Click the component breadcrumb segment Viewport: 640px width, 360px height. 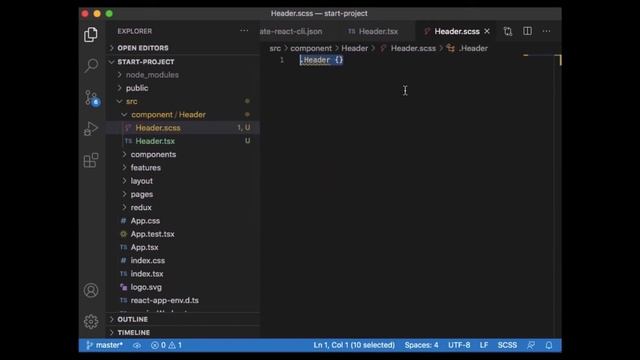pos(311,48)
